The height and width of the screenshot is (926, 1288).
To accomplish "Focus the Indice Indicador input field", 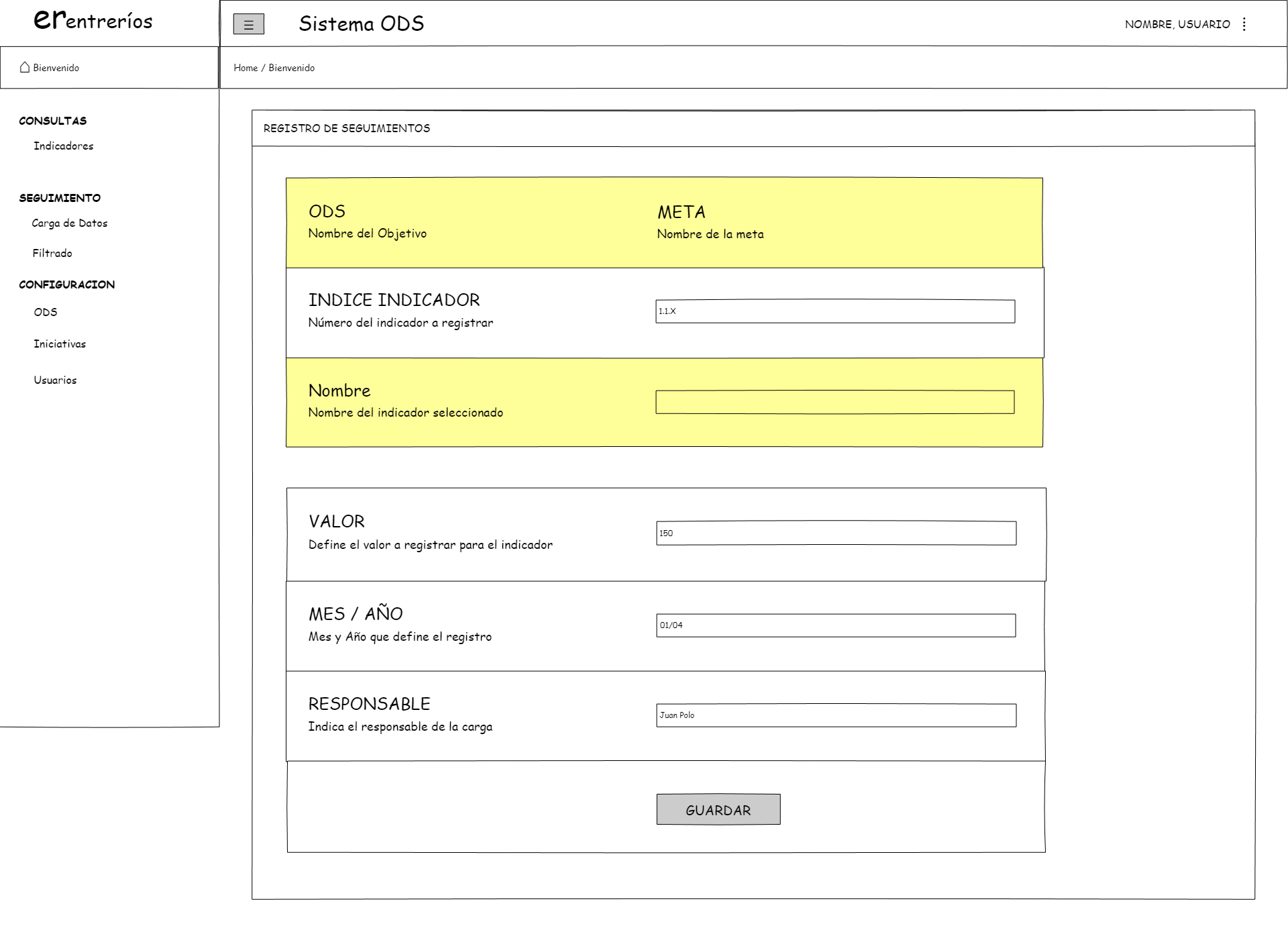I will [x=835, y=311].
